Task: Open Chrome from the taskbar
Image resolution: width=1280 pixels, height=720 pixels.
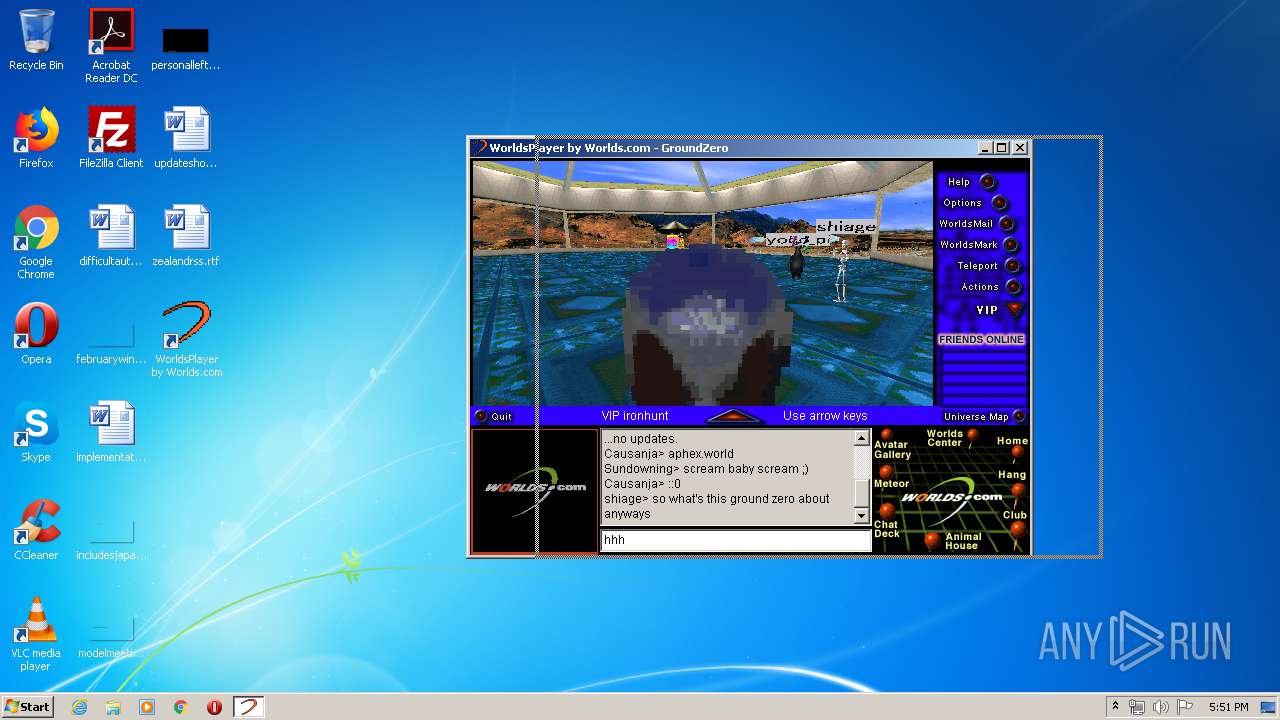Action: tap(181, 707)
